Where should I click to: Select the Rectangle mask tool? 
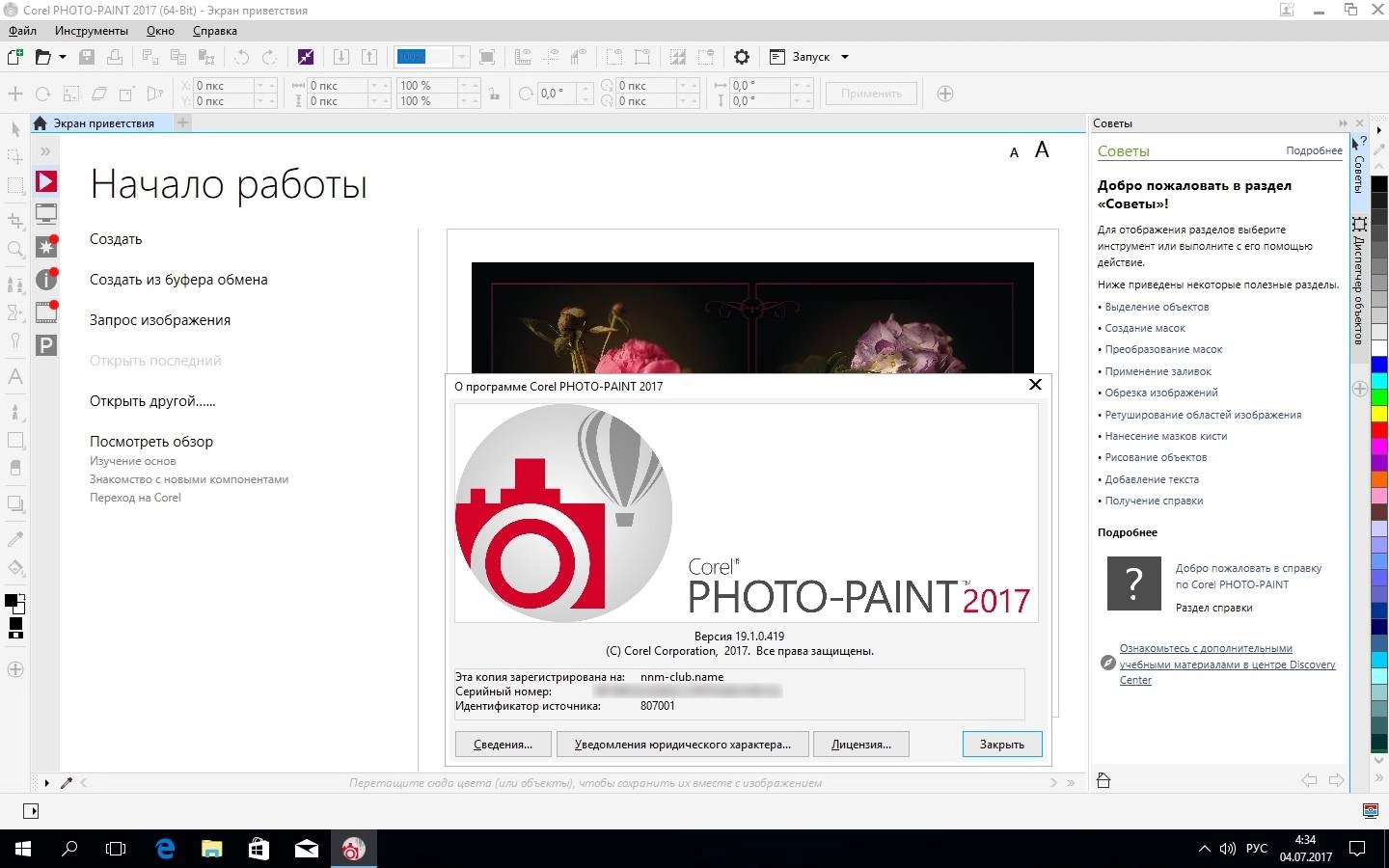pyautogui.click(x=15, y=185)
